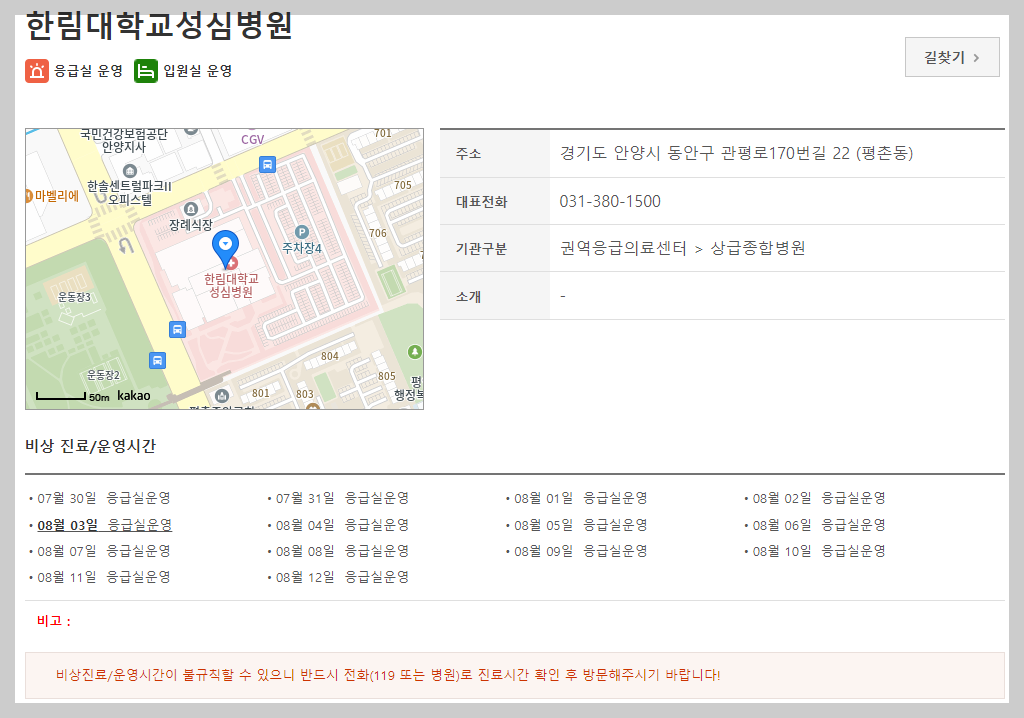Click the 08월 12일 응급실운영 entry

click(x=342, y=578)
